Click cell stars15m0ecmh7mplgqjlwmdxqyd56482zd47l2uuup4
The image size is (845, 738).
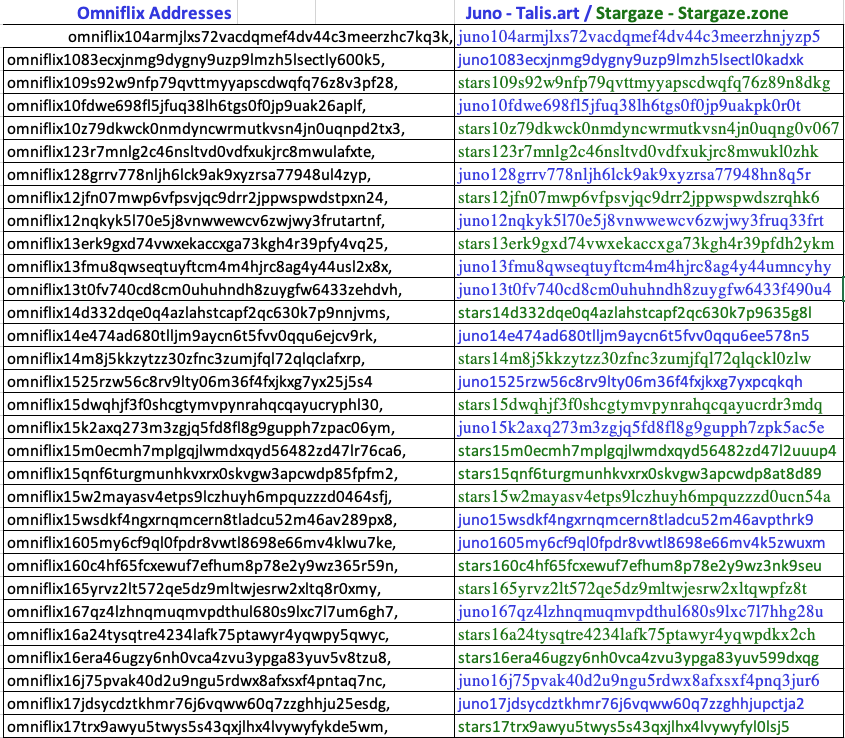pyautogui.click(x=649, y=451)
